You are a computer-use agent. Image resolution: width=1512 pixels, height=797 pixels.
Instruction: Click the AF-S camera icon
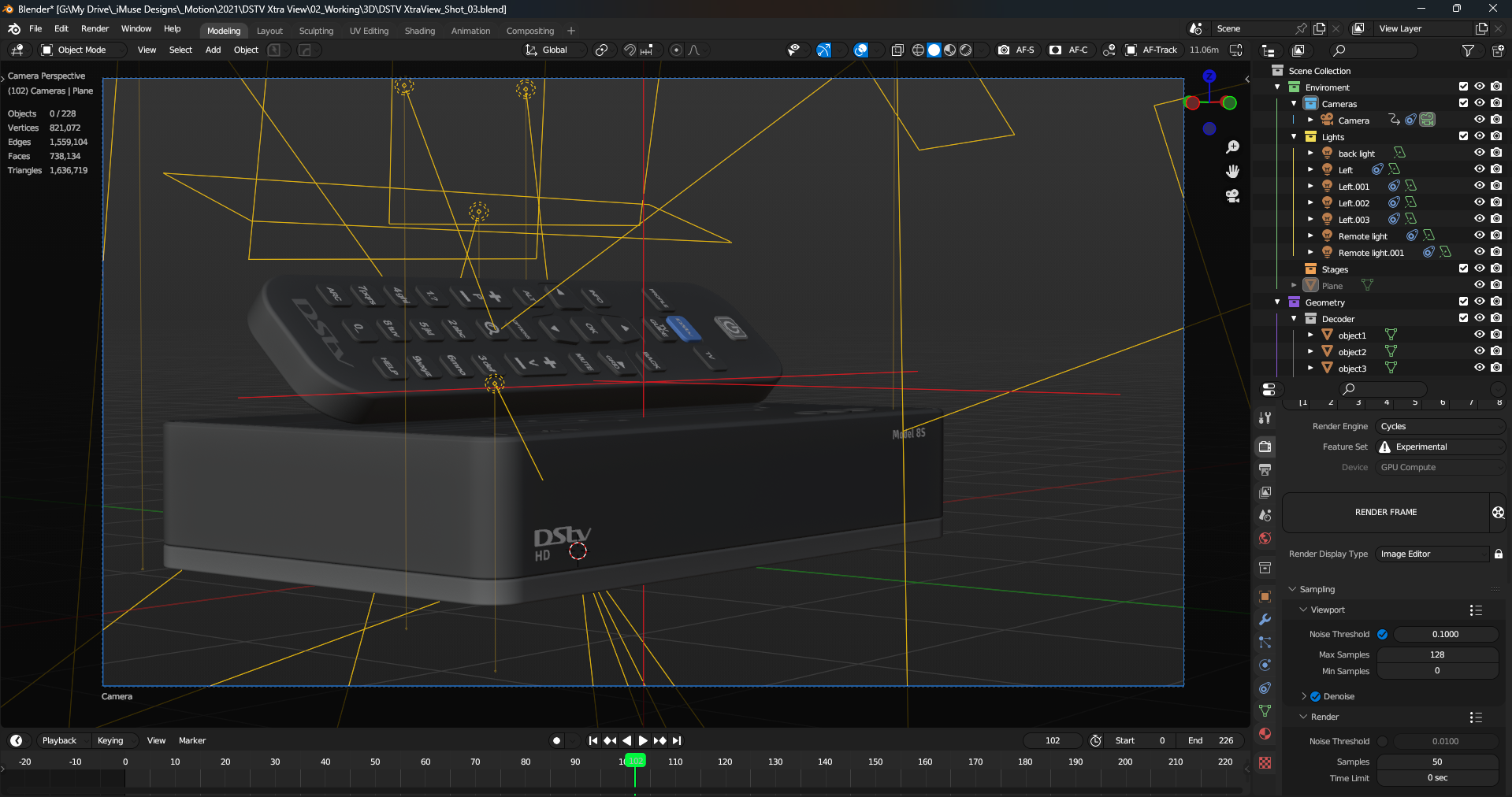pos(1004,50)
